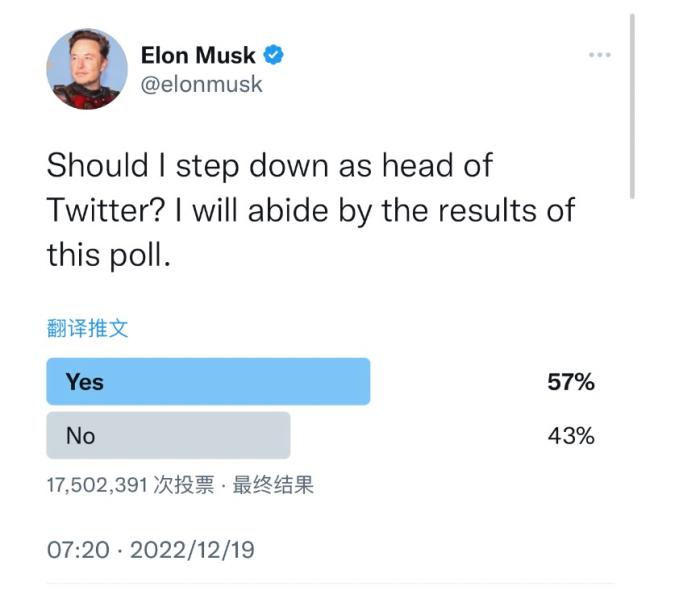Image resolution: width=700 pixels, height=590 pixels.
Task: Click the 07:20 tweet timestamp
Action: pos(78,550)
